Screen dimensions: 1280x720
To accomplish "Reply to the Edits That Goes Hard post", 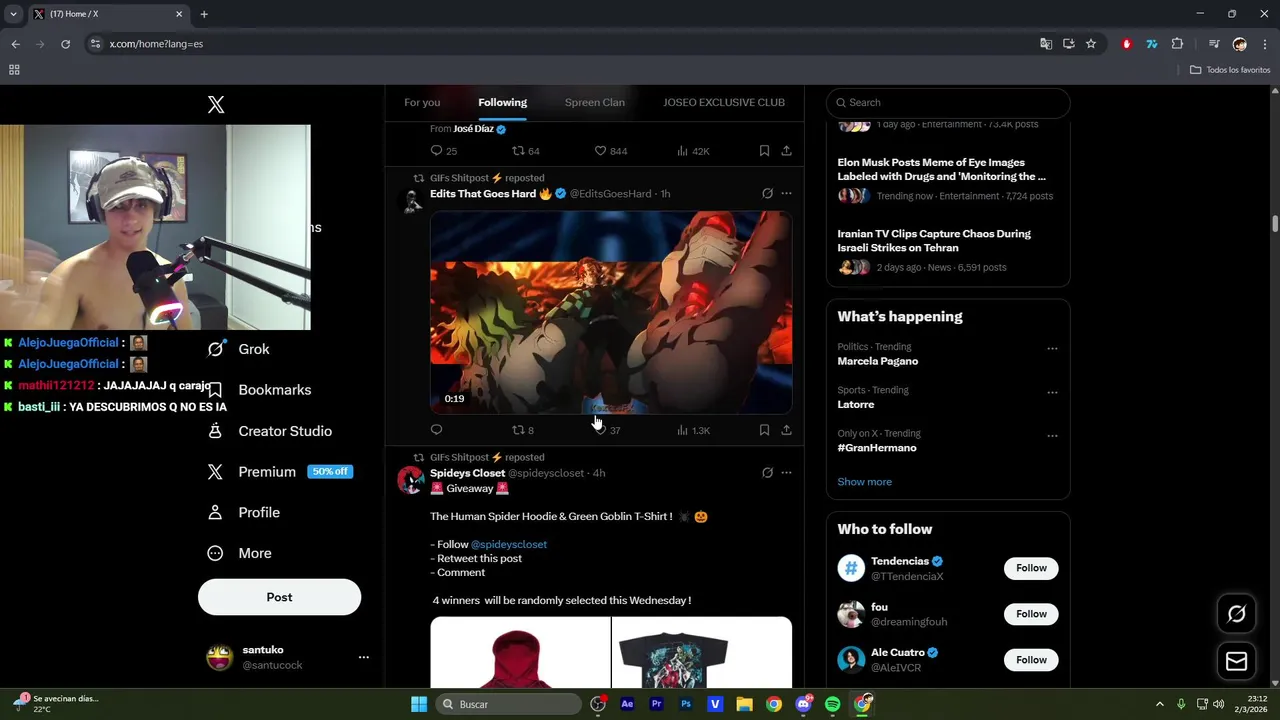I will [x=436, y=430].
